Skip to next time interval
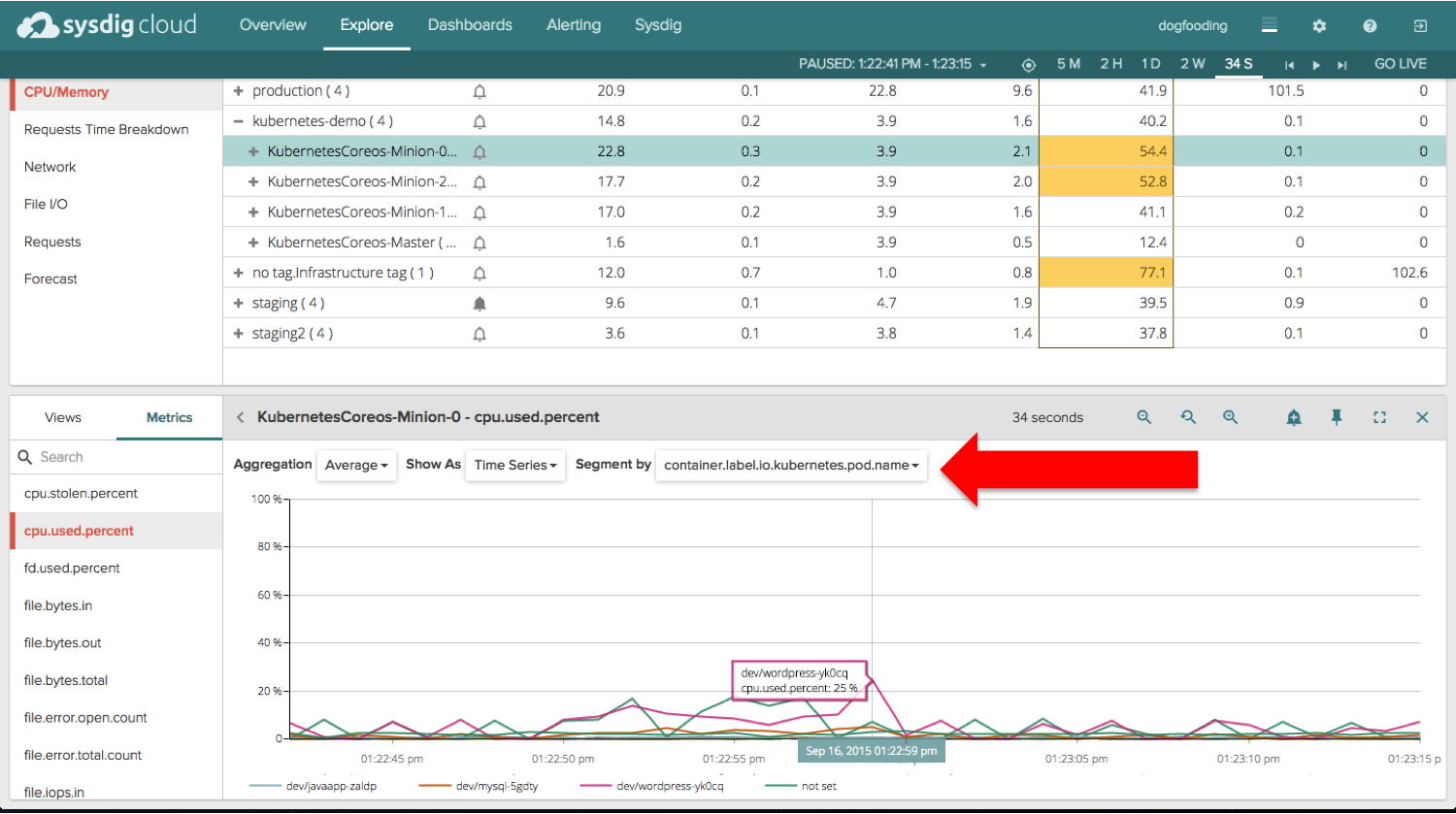1456x814 pixels. tap(1342, 65)
